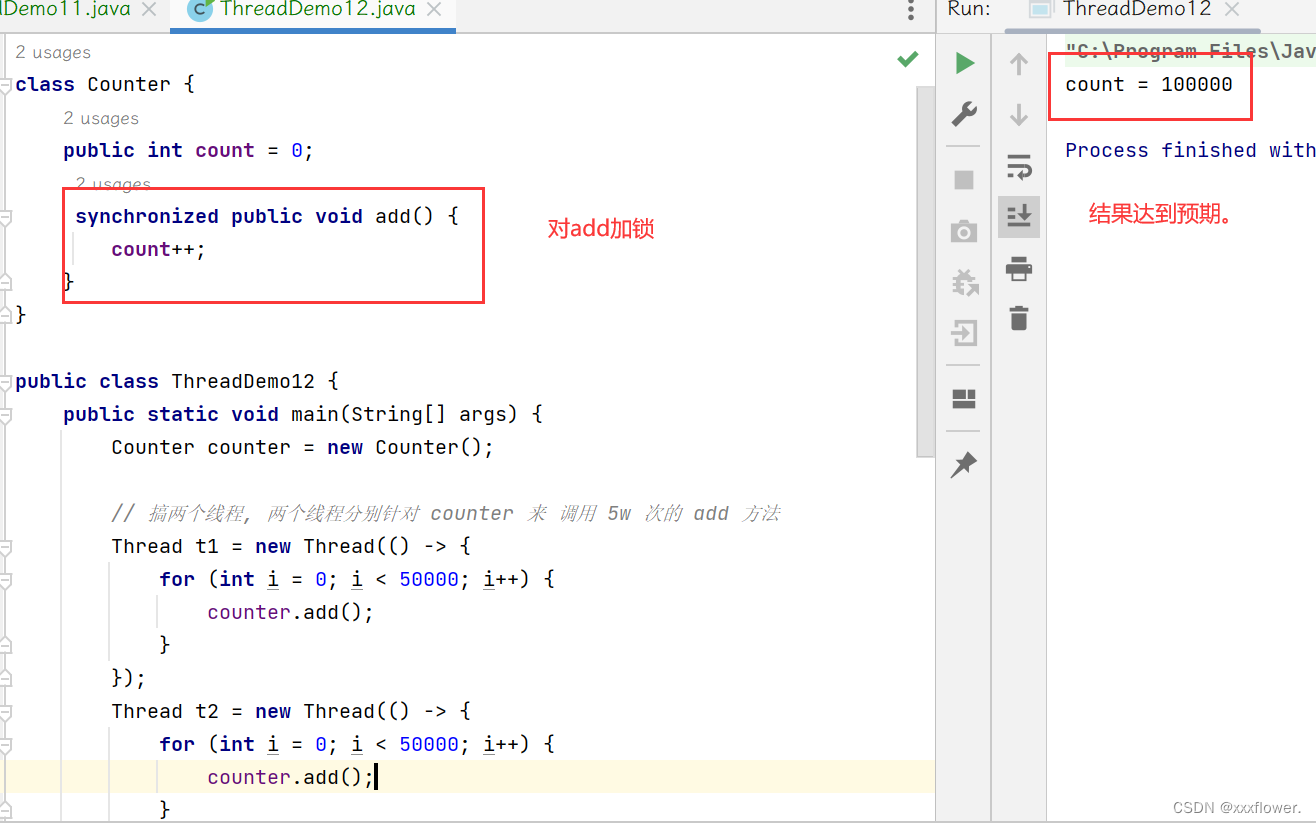
Task: Click the 'Run:' panel label
Action: 969,10
